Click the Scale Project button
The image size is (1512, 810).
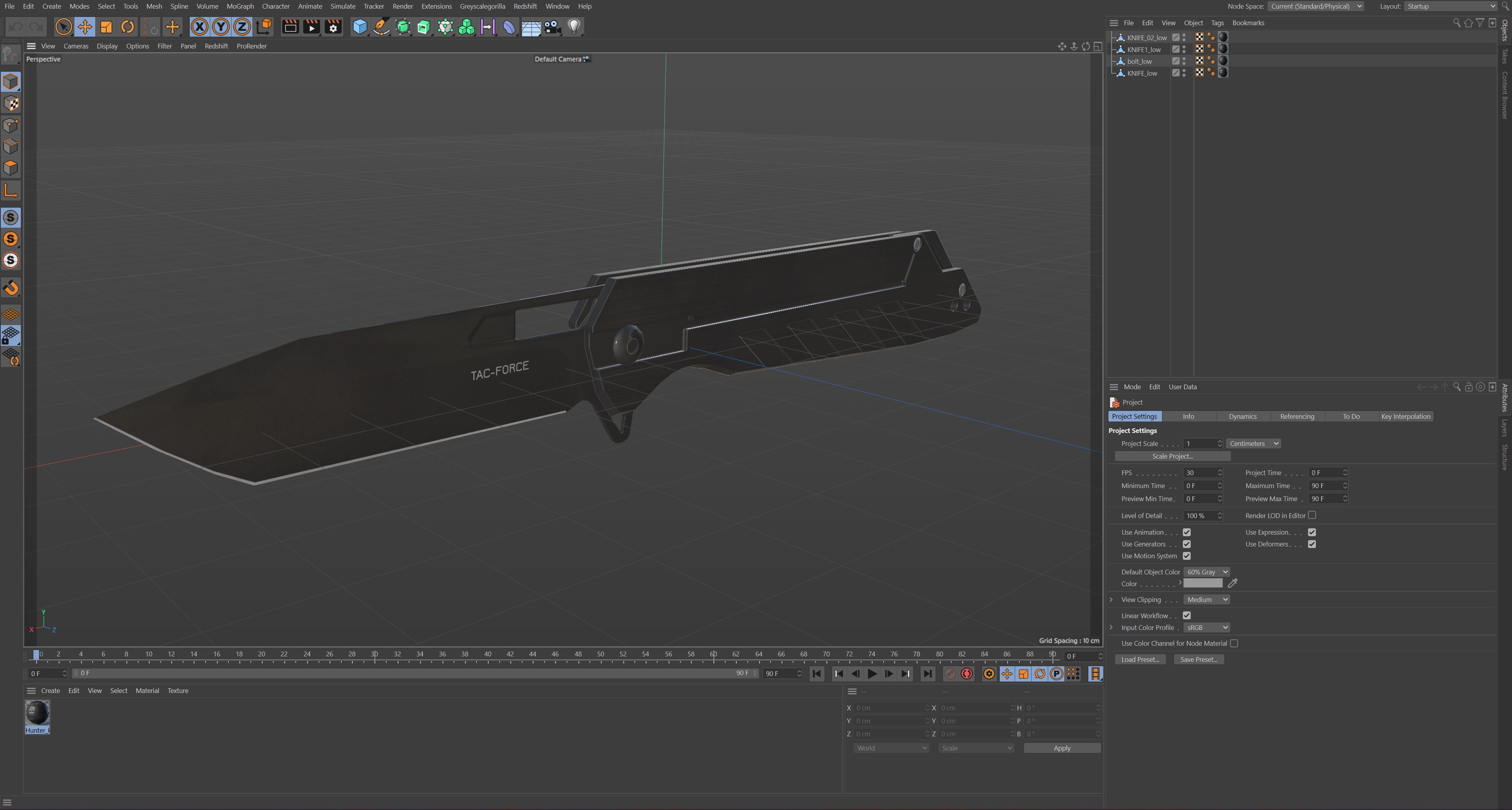coord(1172,456)
